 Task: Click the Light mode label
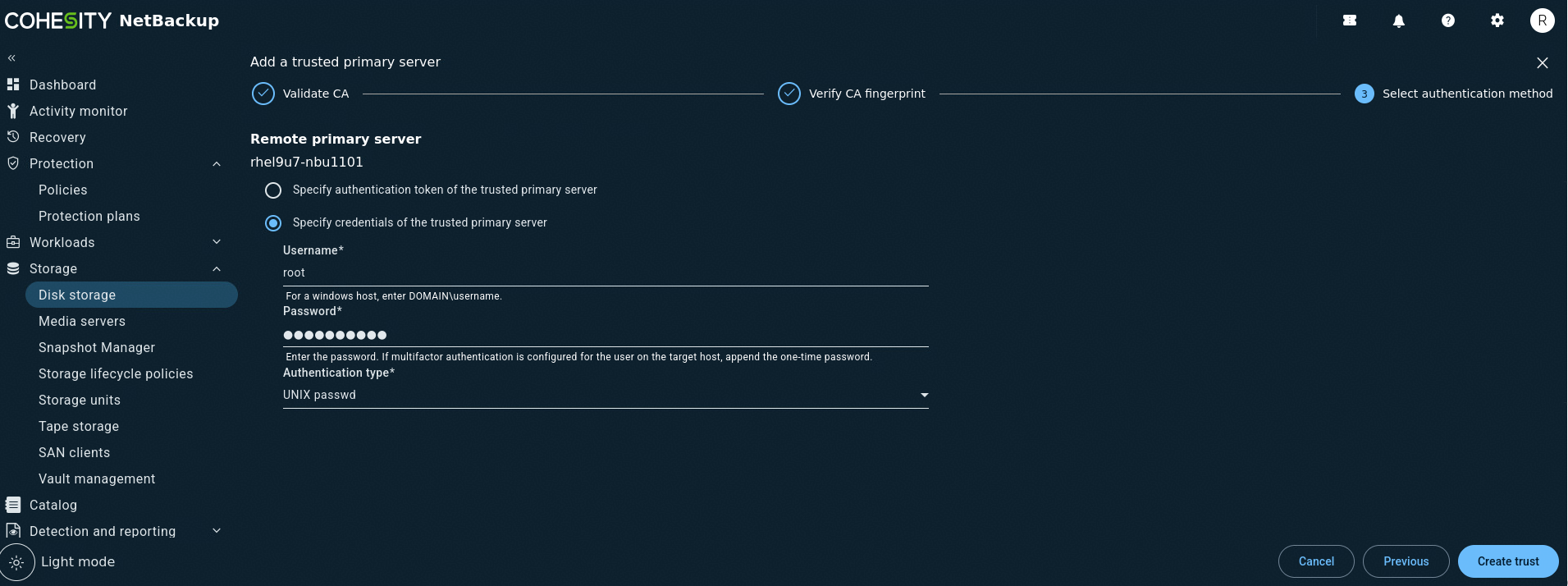click(78, 561)
